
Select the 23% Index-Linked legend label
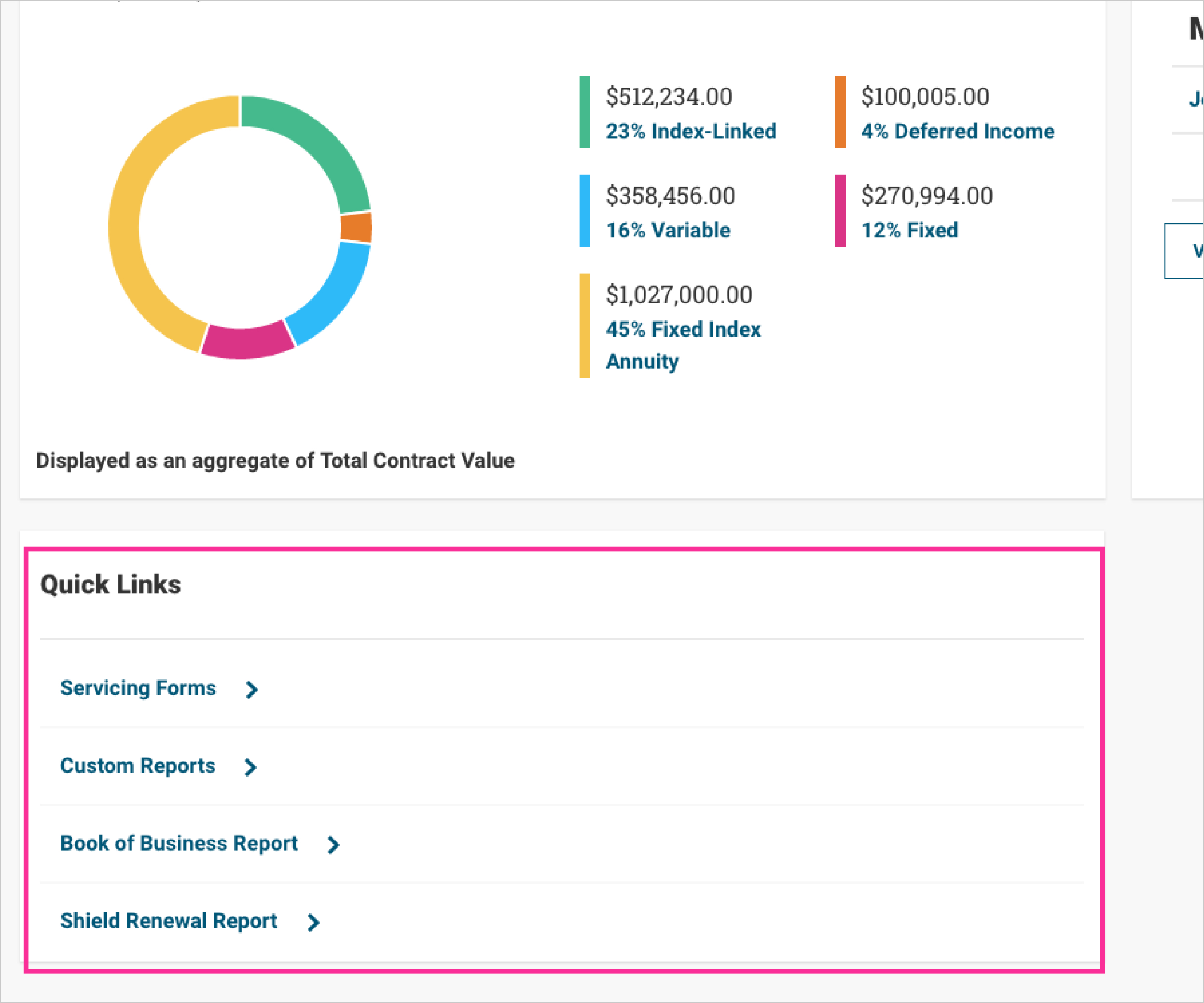(x=691, y=131)
